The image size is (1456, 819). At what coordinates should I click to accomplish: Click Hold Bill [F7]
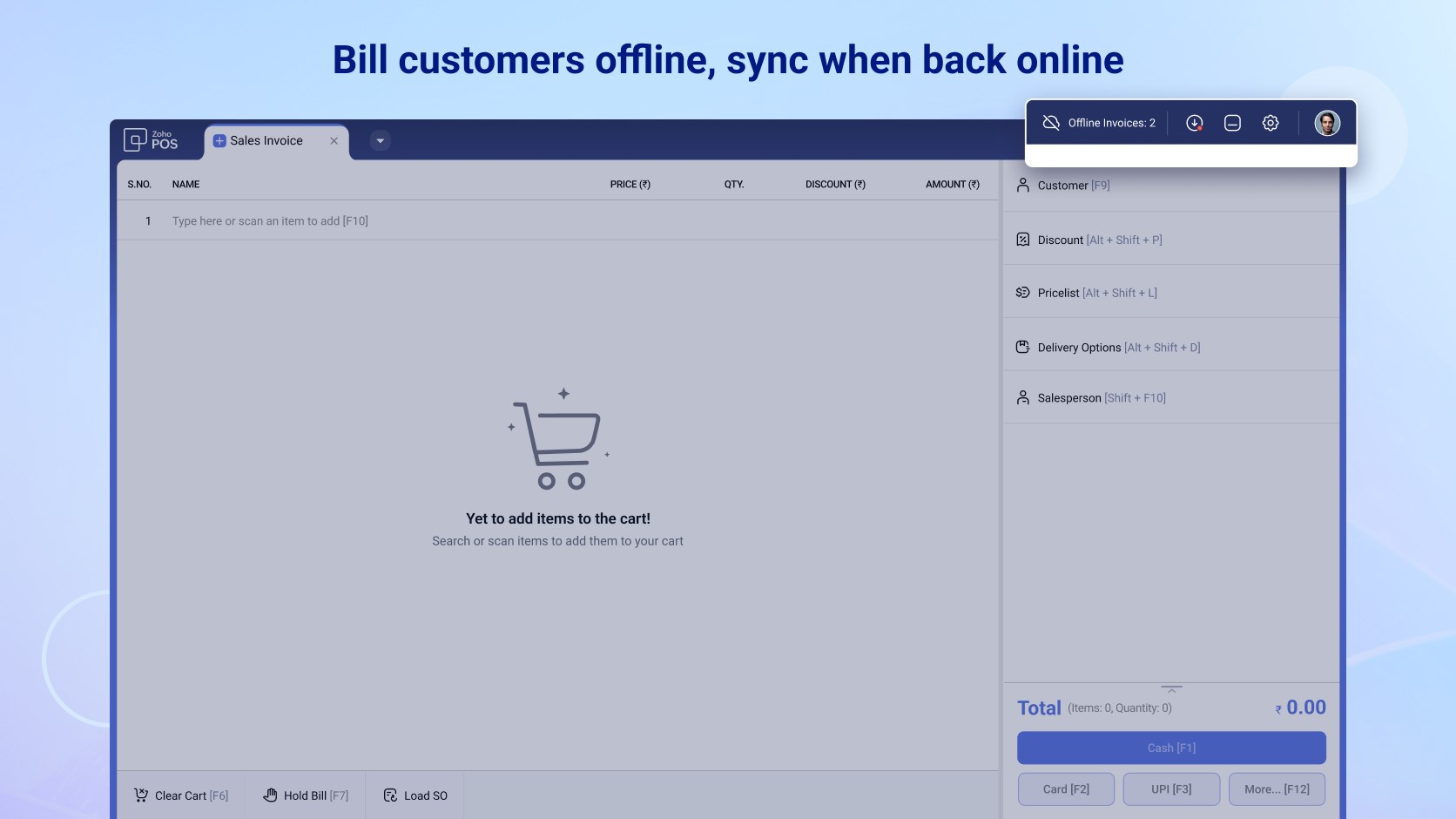tap(306, 795)
